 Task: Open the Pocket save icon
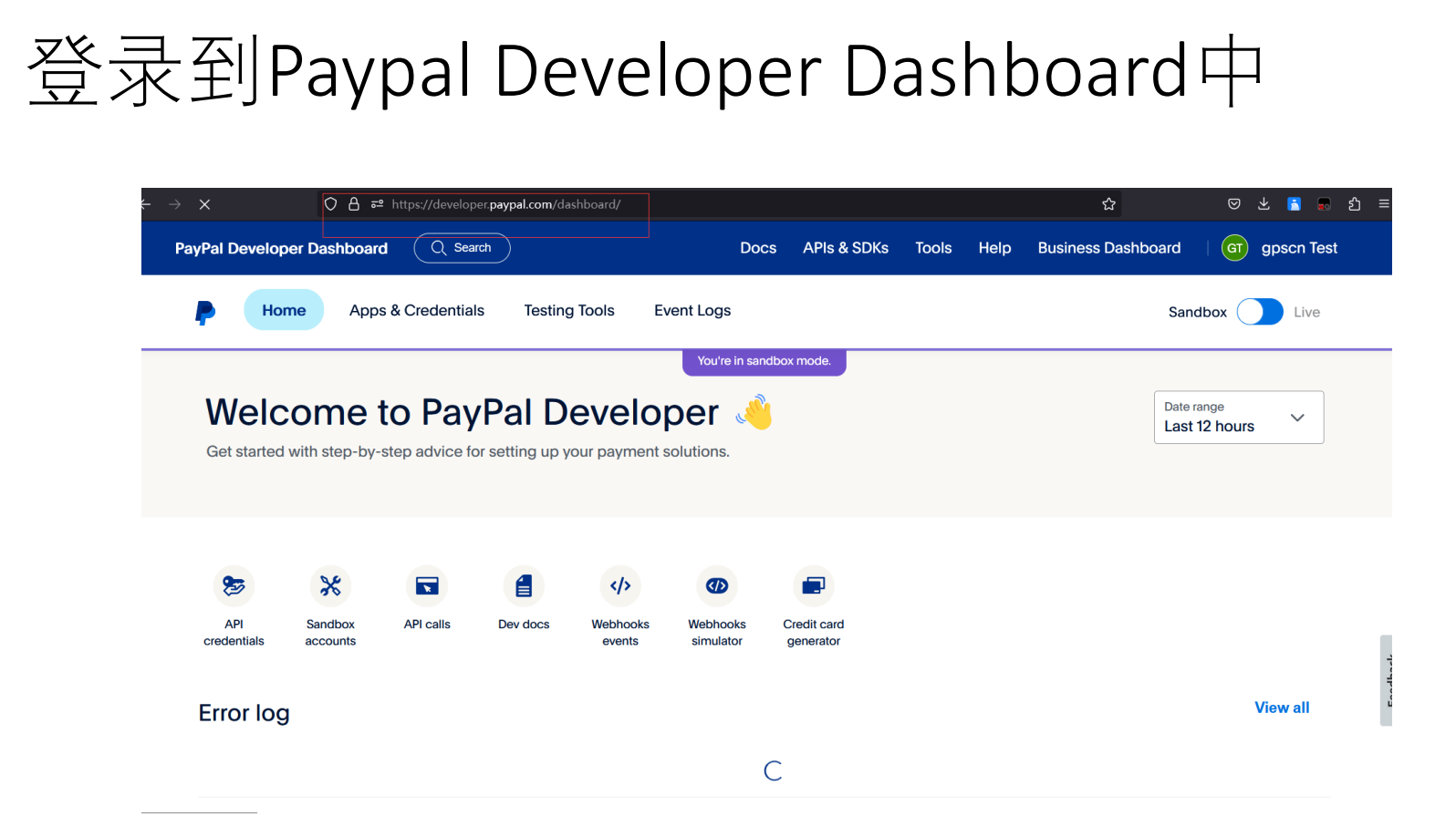click(x=1234, y=204)
